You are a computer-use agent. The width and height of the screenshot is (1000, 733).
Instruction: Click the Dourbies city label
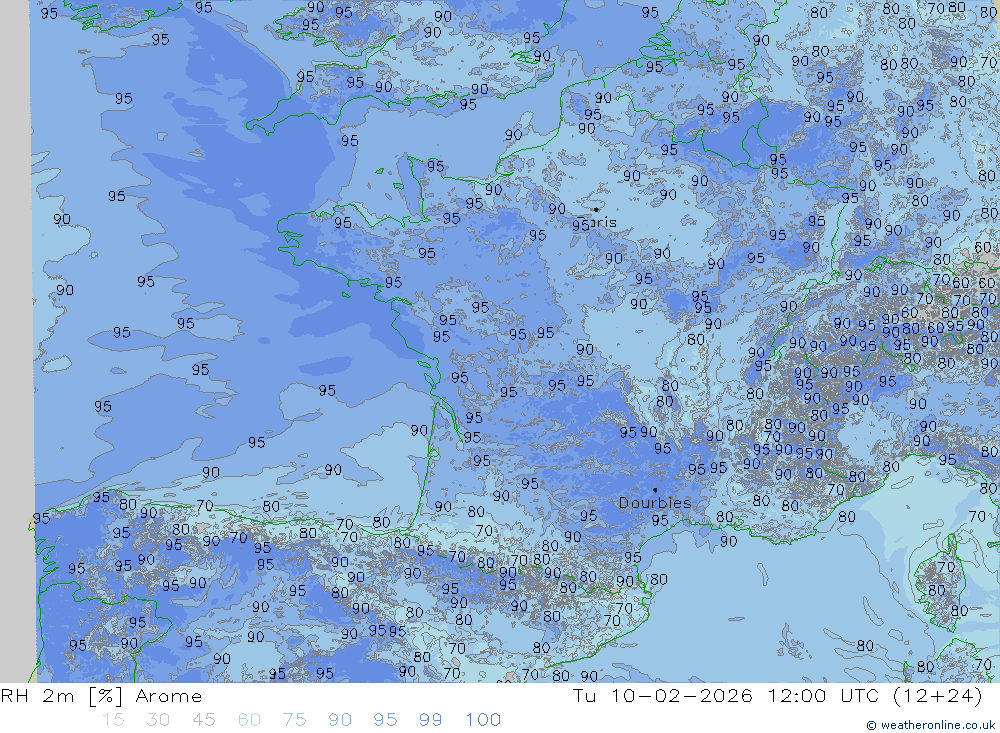[x=655, y=503]
